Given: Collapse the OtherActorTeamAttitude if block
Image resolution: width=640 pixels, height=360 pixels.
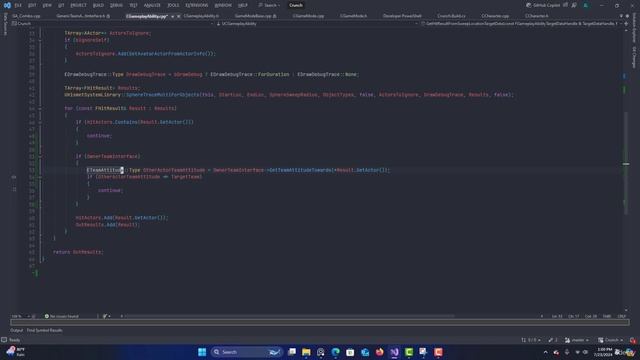Looking at the screenshot, I should click(40, 177).
